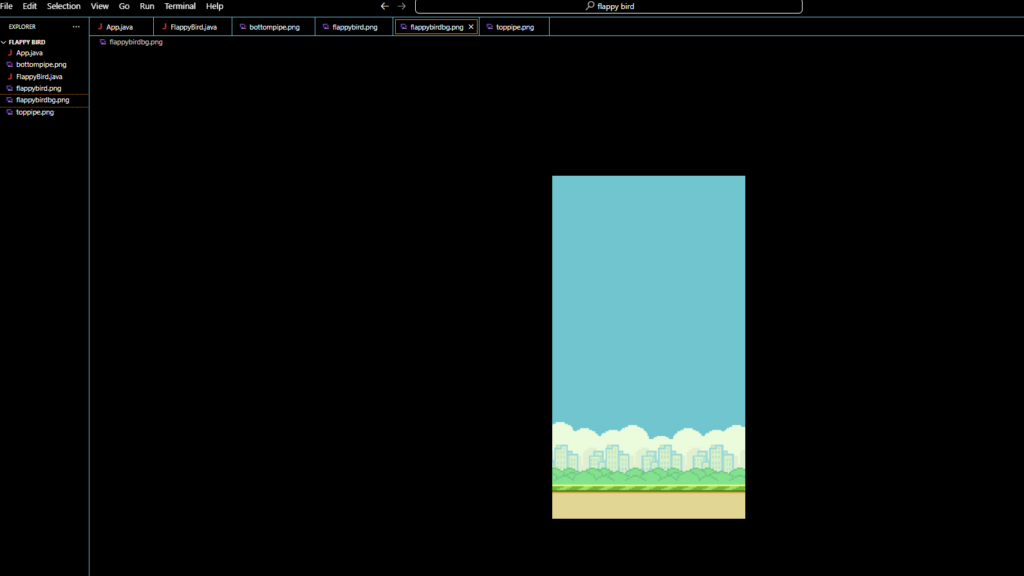Click Java icon on App.java tab
The image size is (1024, 576).
[100, 27]
